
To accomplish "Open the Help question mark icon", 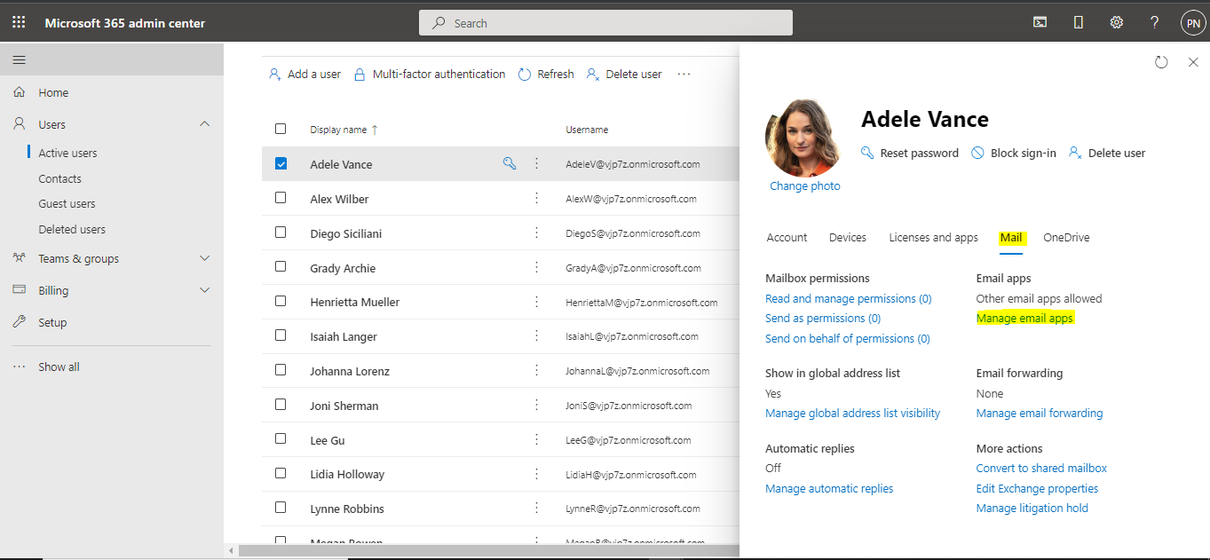I will click(1154, 22).
